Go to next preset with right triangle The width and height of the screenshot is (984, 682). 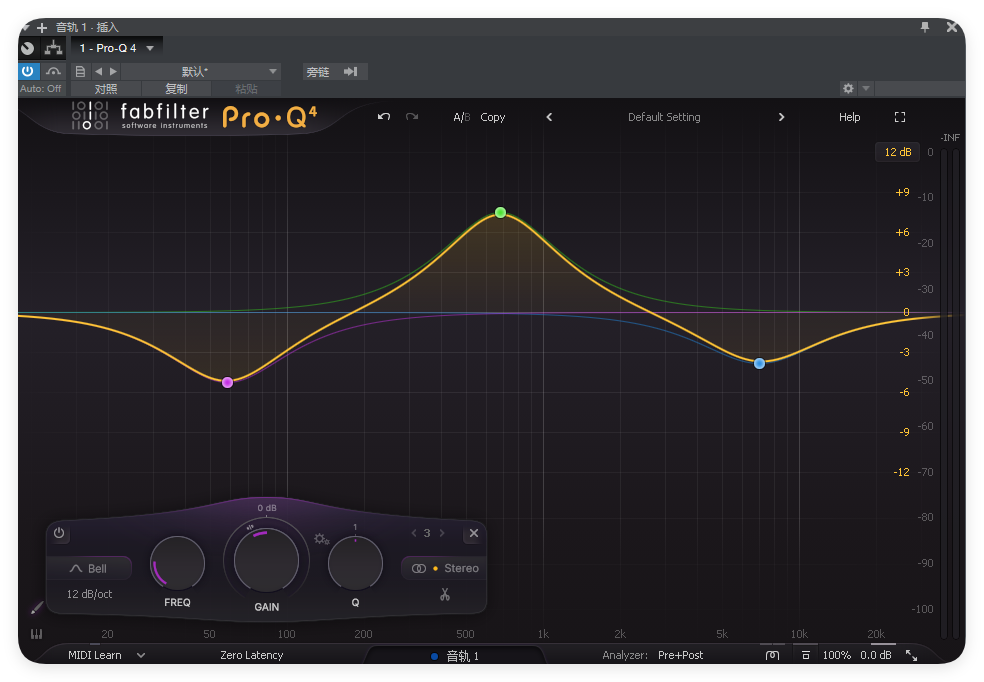tap(114, 72)
